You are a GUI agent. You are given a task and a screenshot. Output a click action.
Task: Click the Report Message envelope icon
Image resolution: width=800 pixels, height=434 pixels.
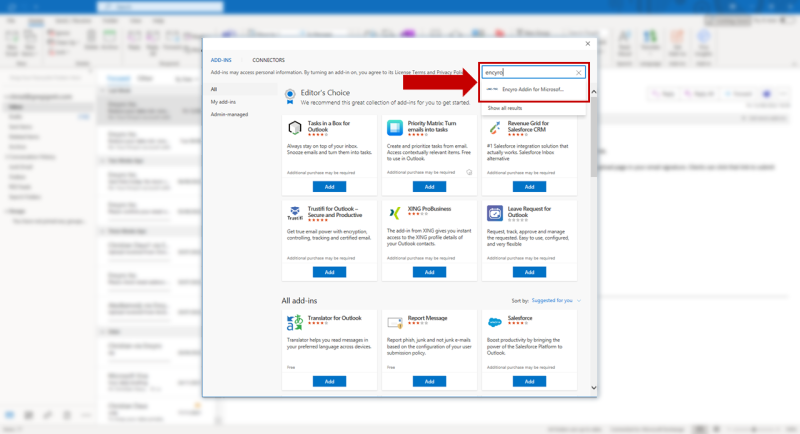[394, 322]
